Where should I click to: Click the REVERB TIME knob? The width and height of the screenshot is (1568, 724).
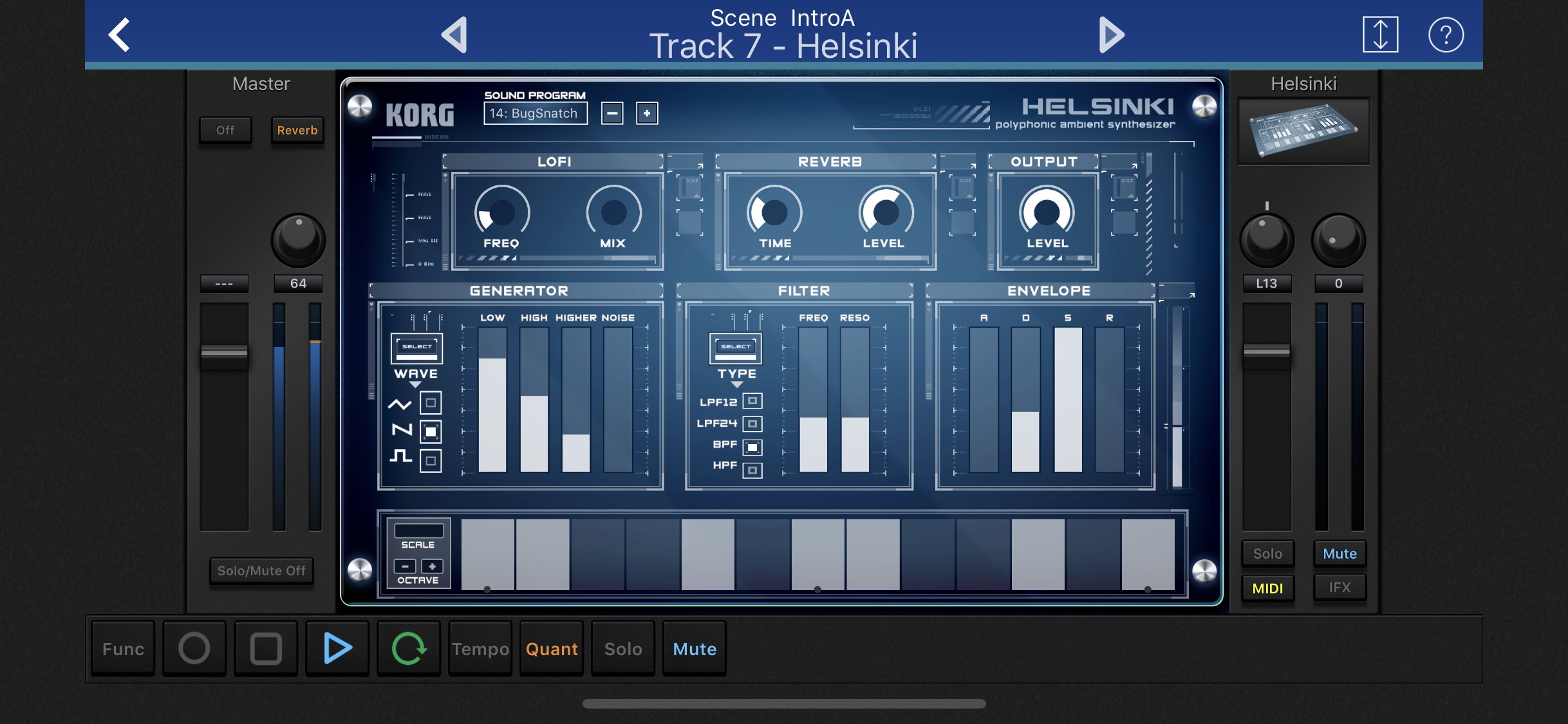point(774,212)
